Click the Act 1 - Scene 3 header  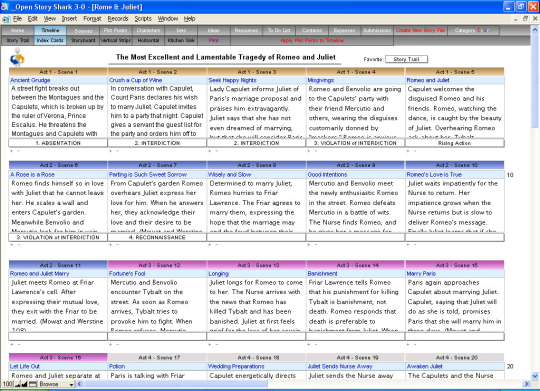pyautogui.click(x=257, y=72)
